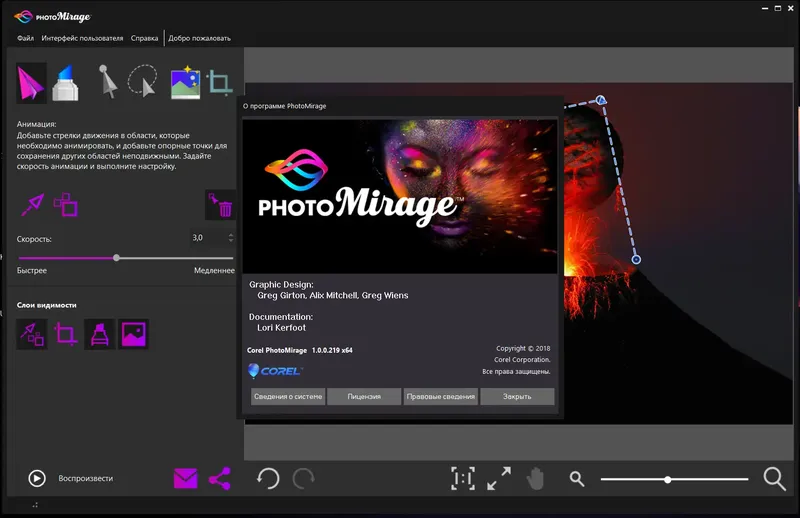This screenshot has height=518, width=800.
Task: Select the pan hand tool
Action: pos(535,479)
